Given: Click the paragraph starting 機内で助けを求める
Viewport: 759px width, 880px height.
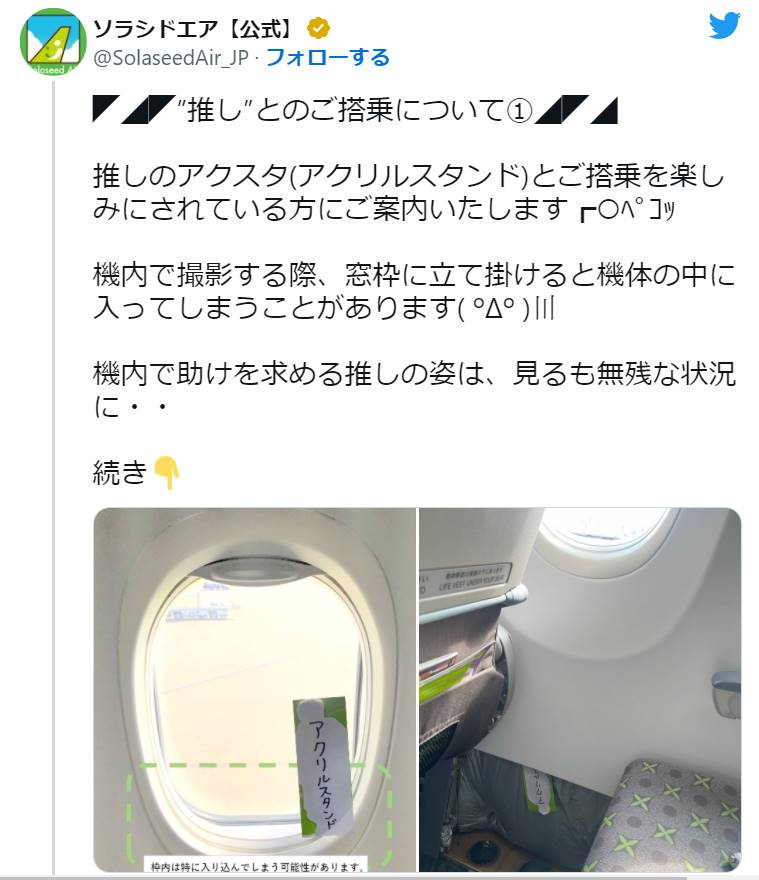Looking at the screenshot, I should pyautogui.click(x=414, y=389).
